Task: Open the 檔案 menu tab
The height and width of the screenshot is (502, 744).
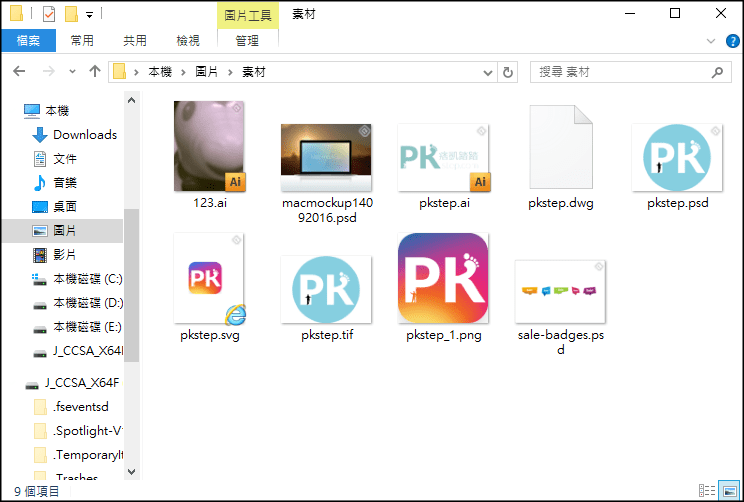Action: (28, 41)
